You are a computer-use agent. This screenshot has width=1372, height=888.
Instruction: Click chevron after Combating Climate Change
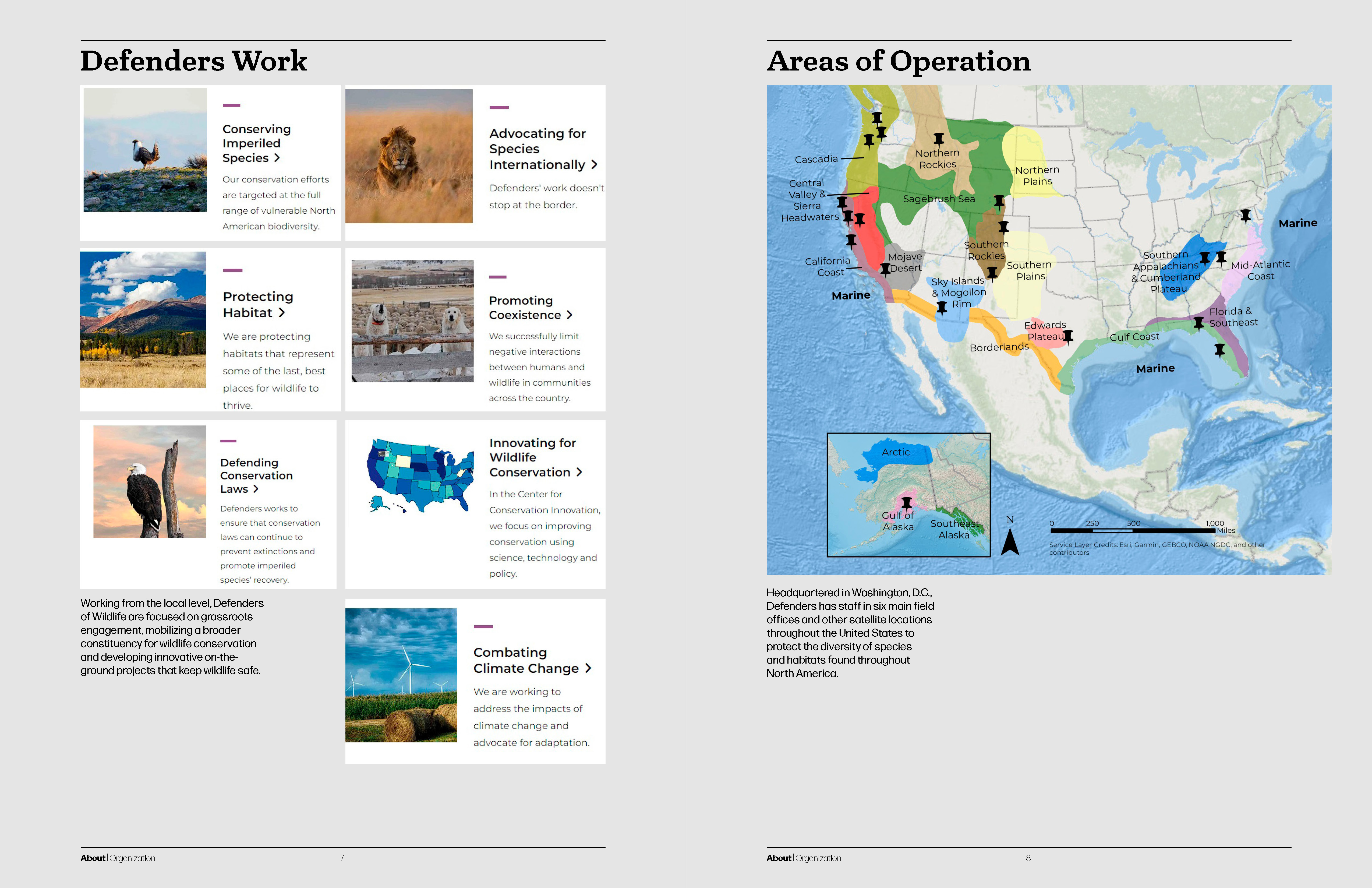pyautogui.click(x=588, y=668)
